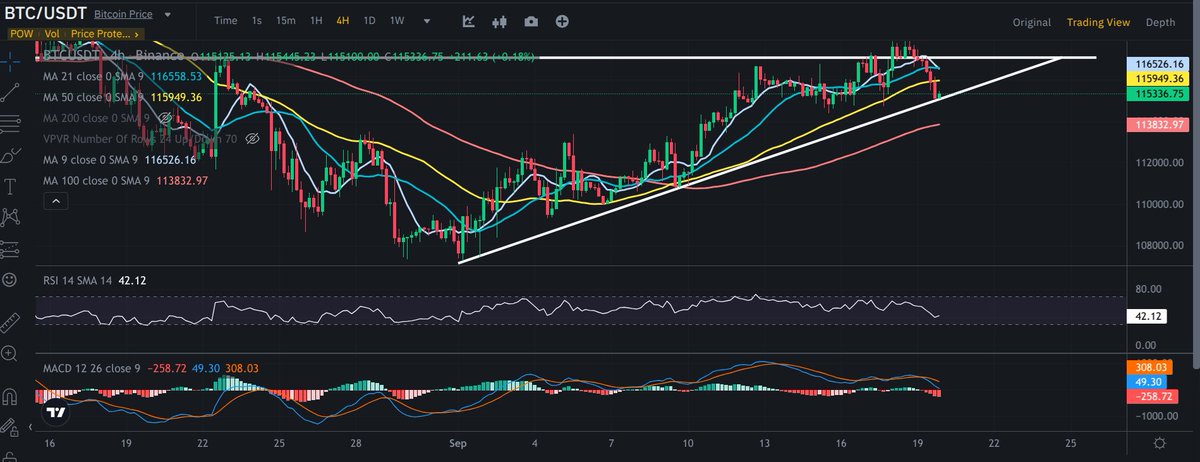Viewport: 1200px width, 462px height.
Task: Select the 1H interval
Action: point(316,21)
